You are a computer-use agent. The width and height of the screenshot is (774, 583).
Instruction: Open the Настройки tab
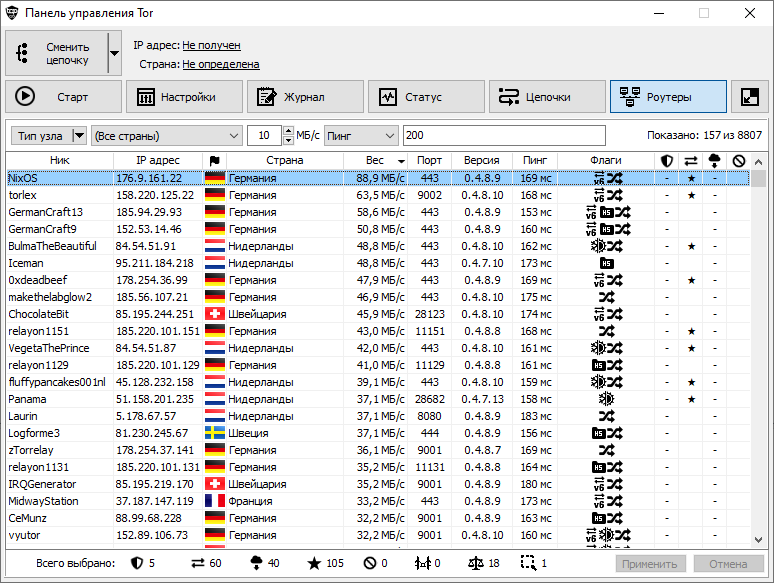coord(184,97)
